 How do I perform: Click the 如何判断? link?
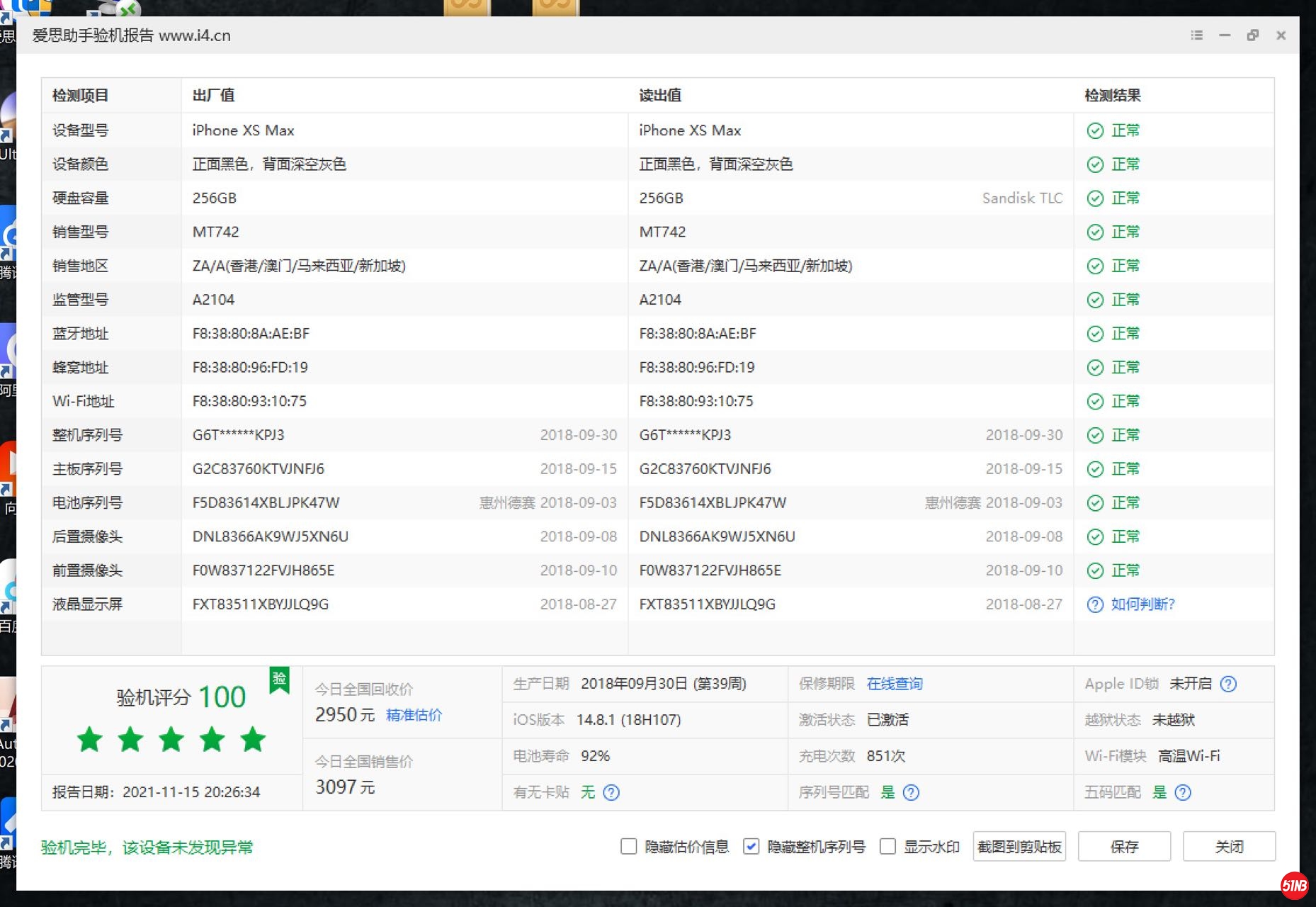pyautogui.click(x=1142, y=604)
